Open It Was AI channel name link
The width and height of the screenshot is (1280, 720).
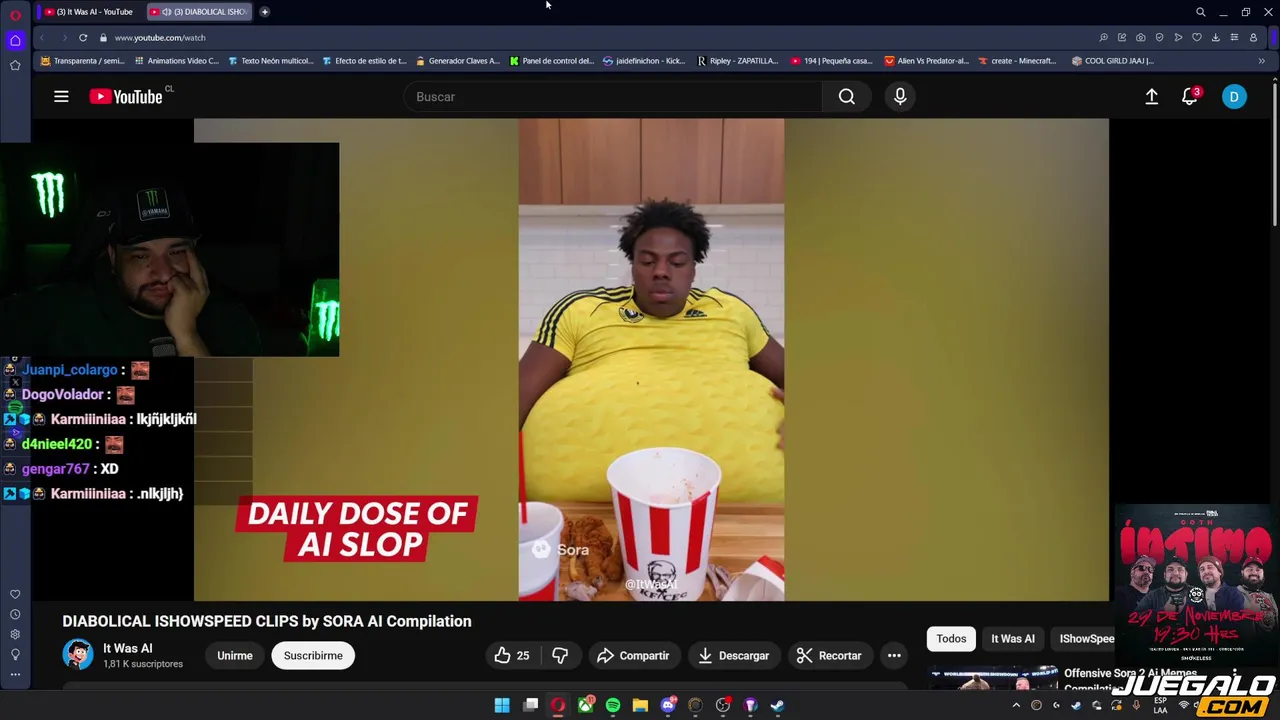tap(128, 648)
